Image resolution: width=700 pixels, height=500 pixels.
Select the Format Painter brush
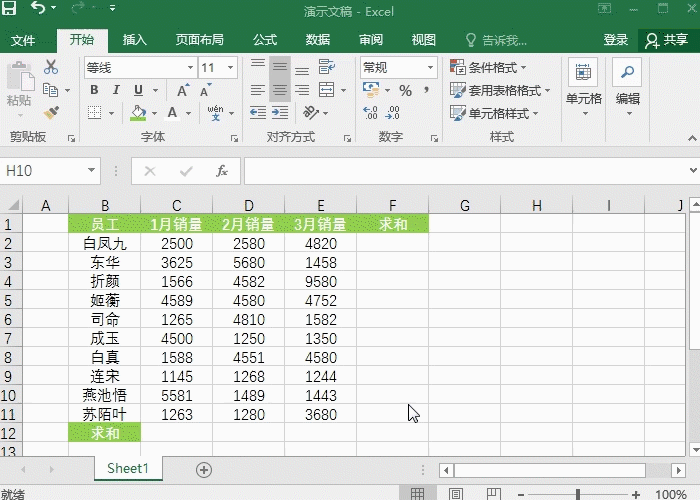click(51, 112)
